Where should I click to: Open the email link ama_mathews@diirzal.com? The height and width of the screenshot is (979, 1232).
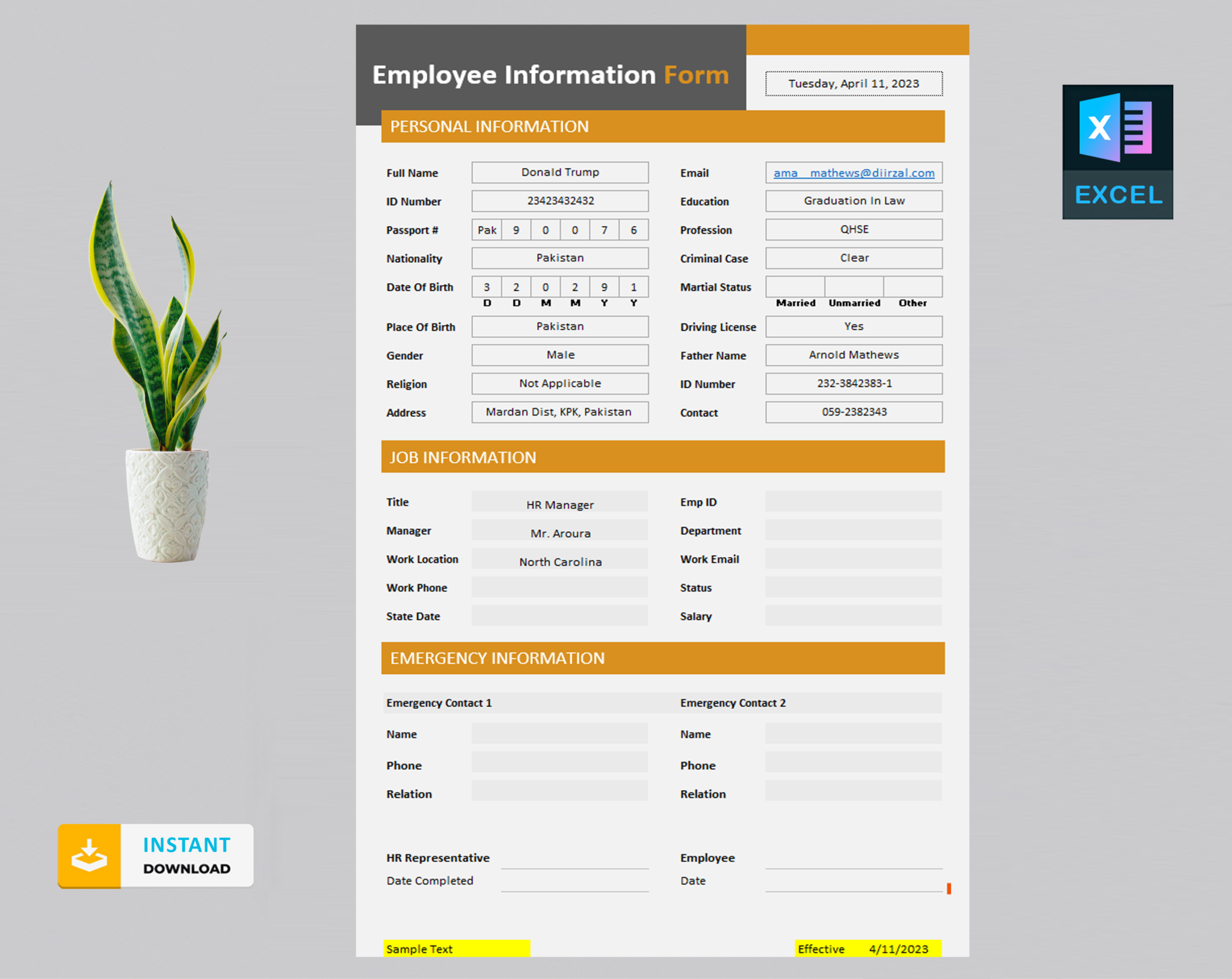tap(854, 173)
